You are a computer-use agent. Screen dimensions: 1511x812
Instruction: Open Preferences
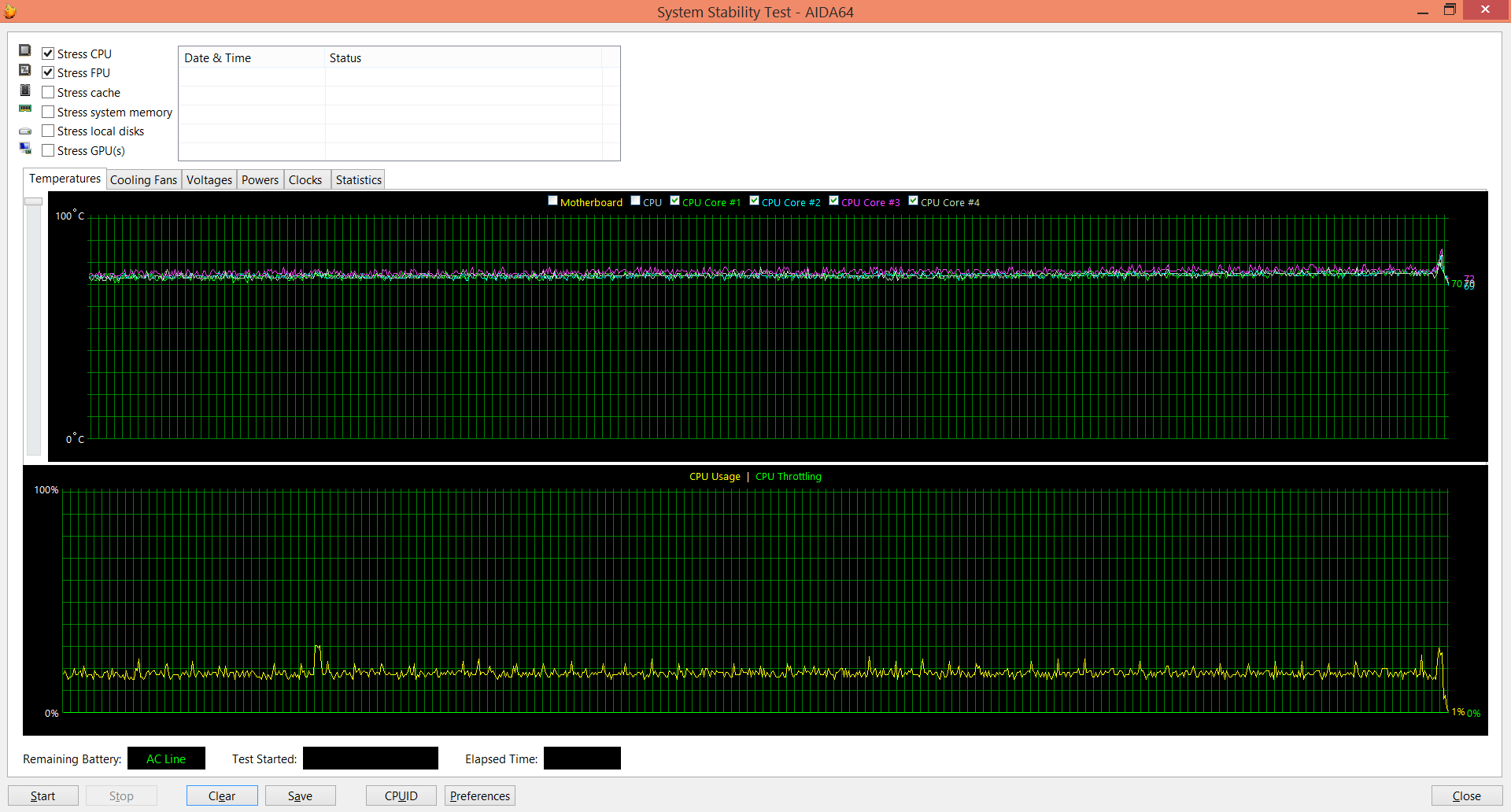tap(480, 795)
